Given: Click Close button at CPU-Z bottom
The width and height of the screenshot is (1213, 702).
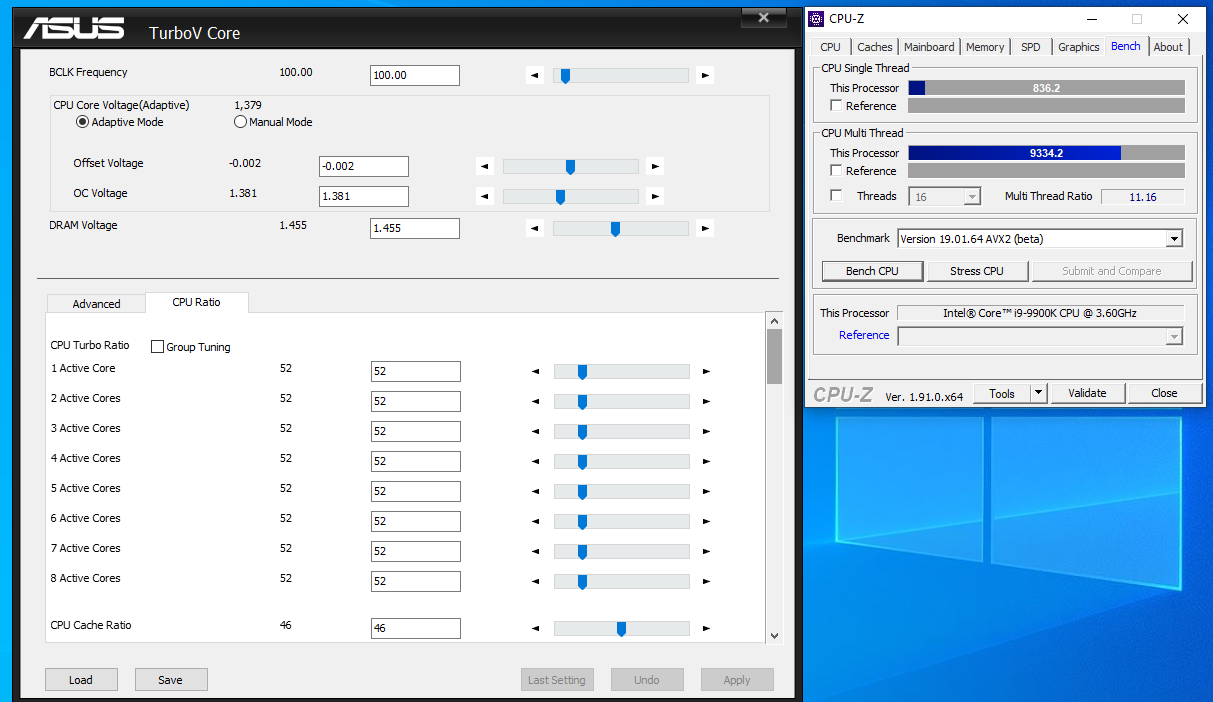Looking at the screenshot, I should point(1164,393).
